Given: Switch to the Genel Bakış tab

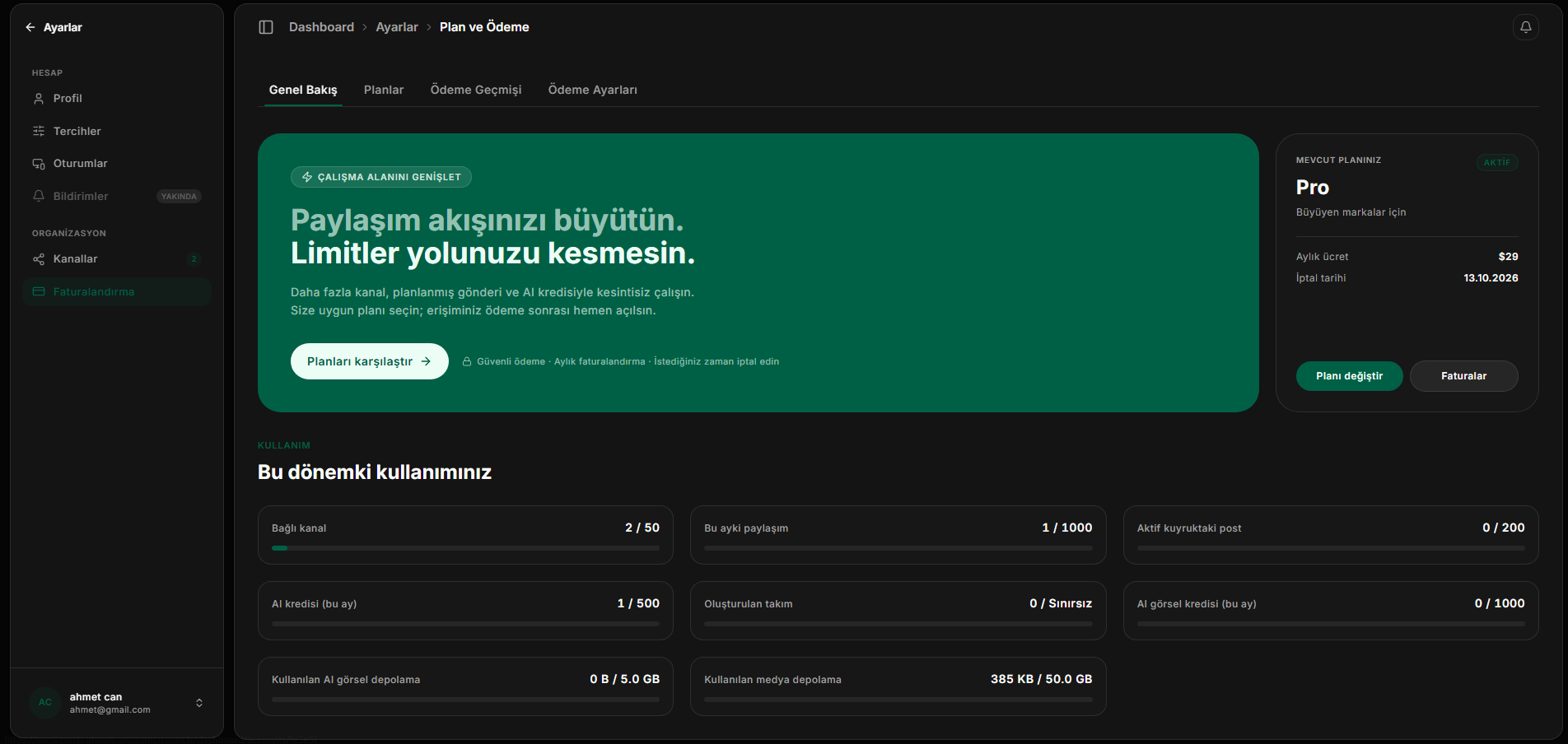Looking at the screenshot, I should coord(303,90).
